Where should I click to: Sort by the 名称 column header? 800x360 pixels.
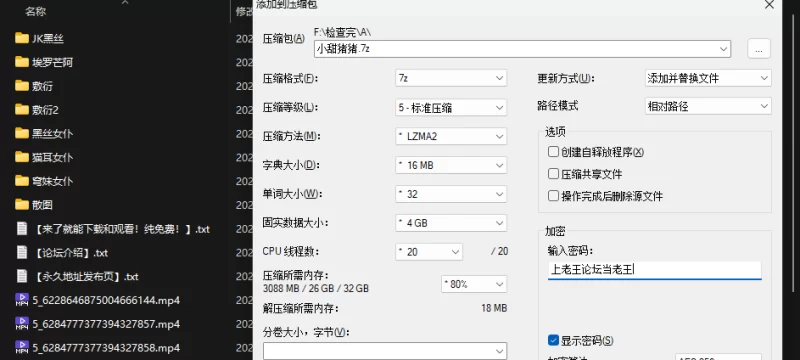coord(36,11)
